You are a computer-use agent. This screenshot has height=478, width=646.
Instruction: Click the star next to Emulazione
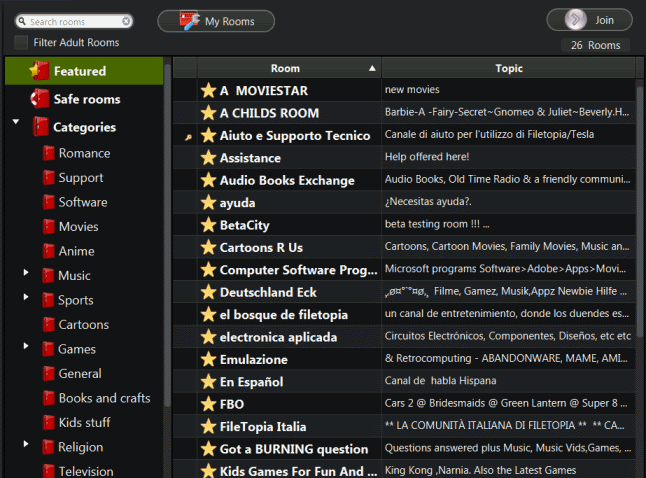pyautogui.click(x=208, y=359)
